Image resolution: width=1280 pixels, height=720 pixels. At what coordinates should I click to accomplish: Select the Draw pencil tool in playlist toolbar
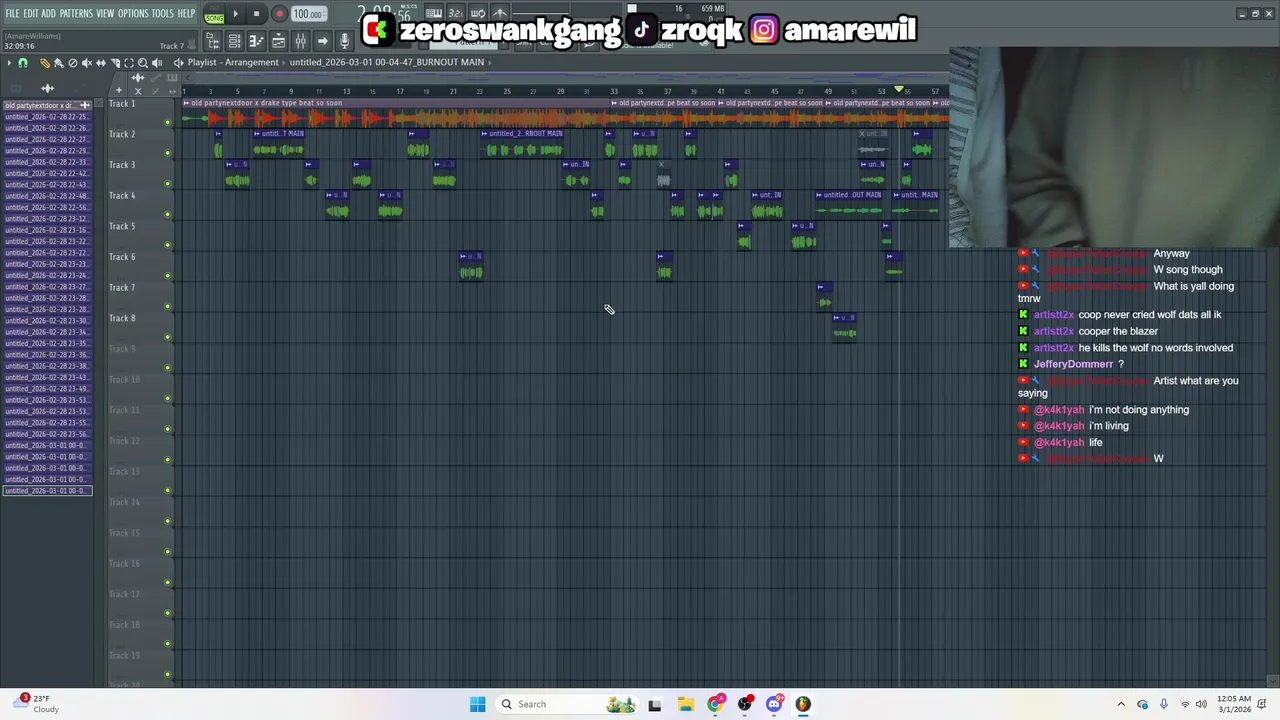pyautogui.click(x=45, y=63)
